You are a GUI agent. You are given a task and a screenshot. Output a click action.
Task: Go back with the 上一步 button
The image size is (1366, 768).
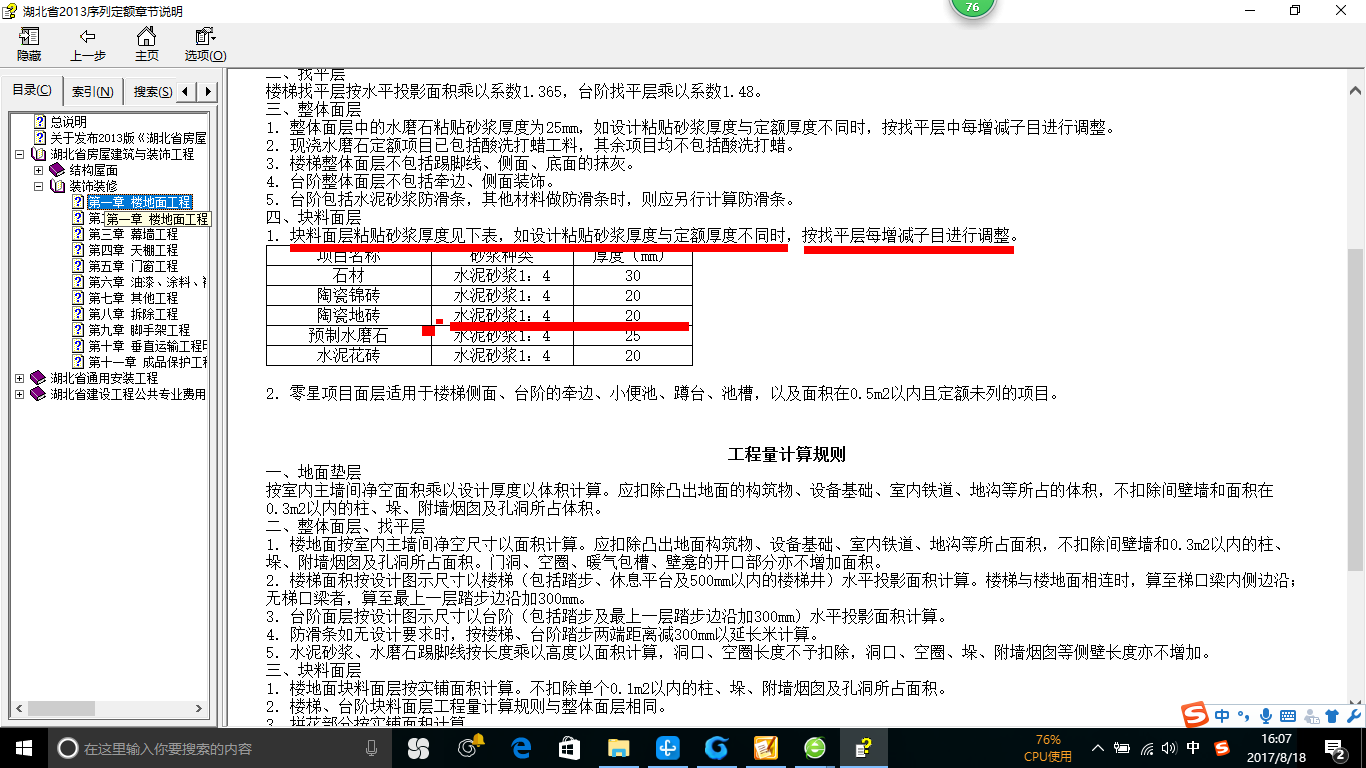click(88, 45)
